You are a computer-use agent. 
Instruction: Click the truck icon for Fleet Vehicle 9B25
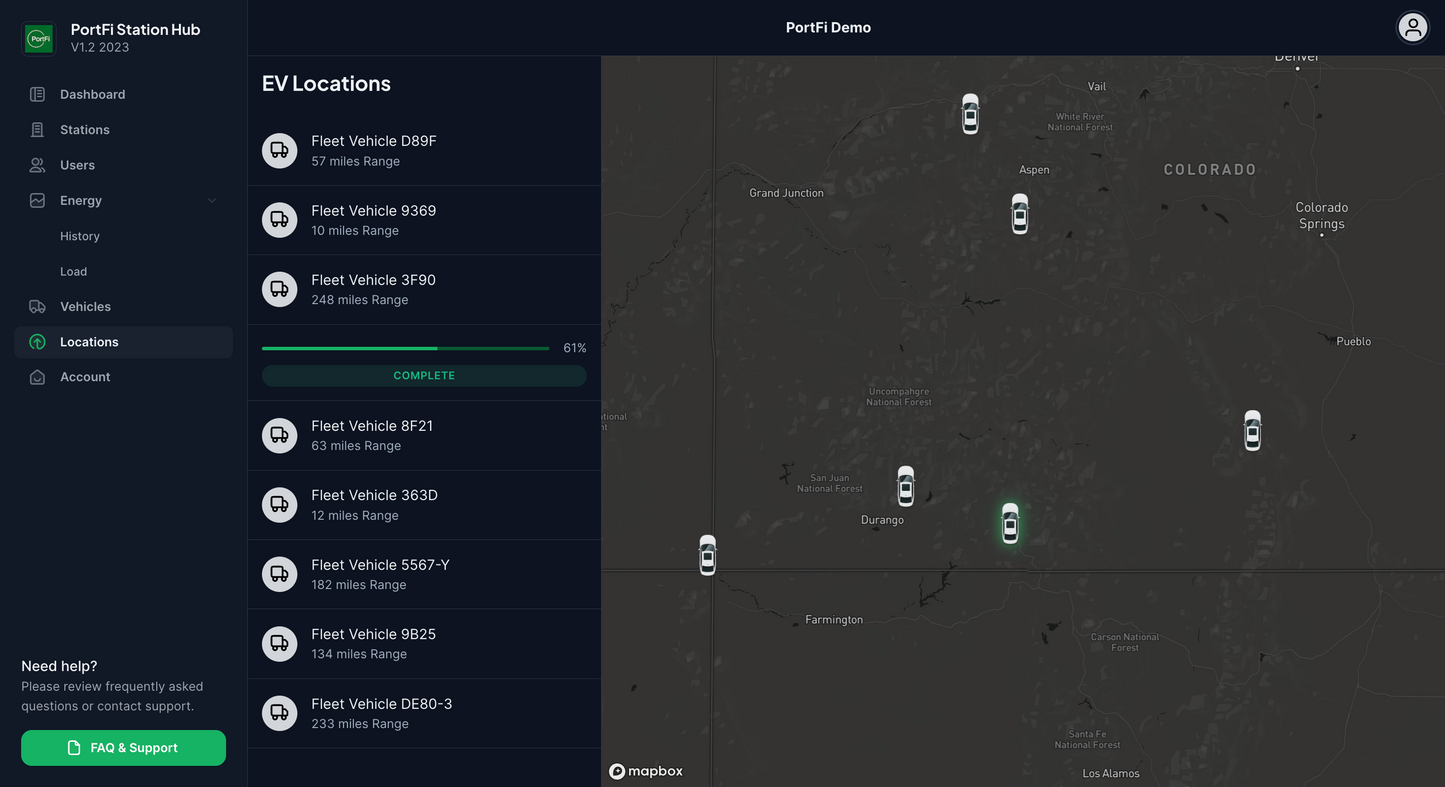(x=280, y=644)
